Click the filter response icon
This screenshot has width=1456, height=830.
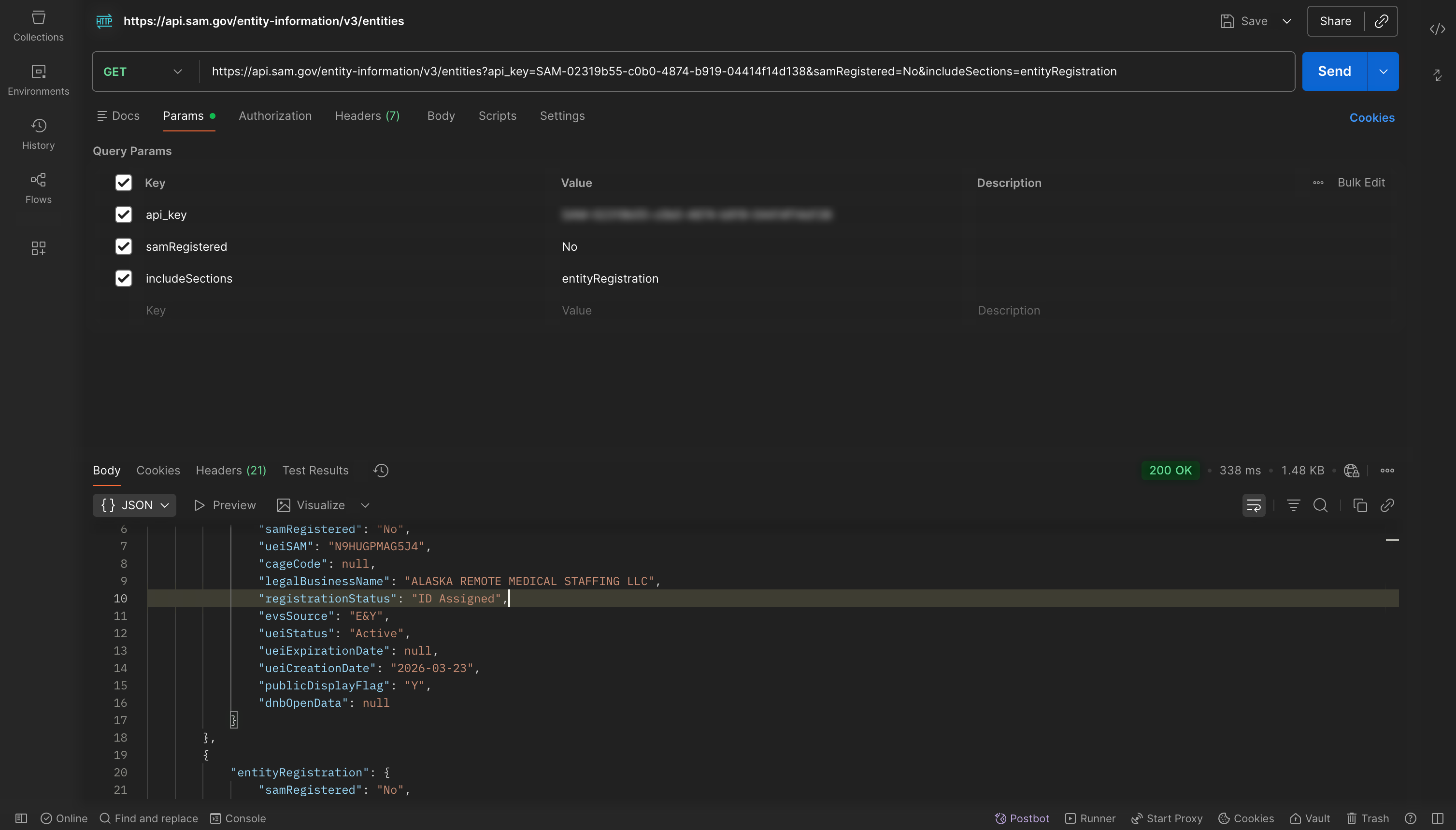(x=1293, y=505)
